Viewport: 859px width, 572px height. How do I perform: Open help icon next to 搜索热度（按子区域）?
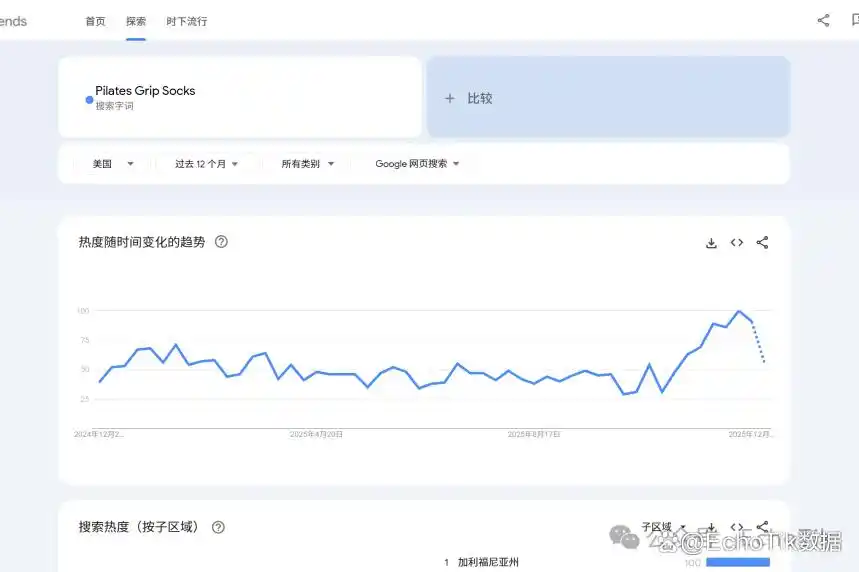pos(218,527)
